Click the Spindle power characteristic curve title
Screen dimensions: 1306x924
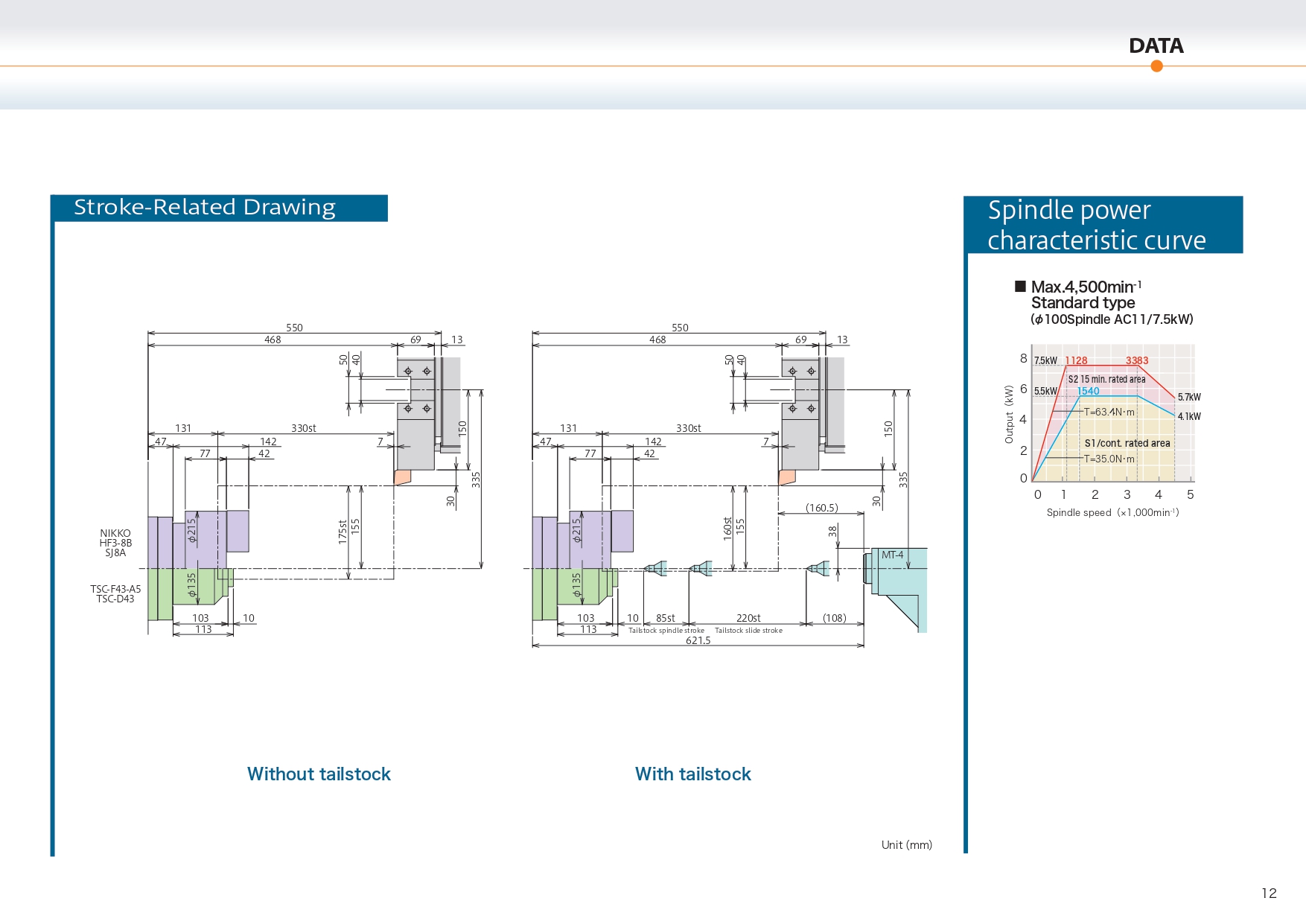1097,225
